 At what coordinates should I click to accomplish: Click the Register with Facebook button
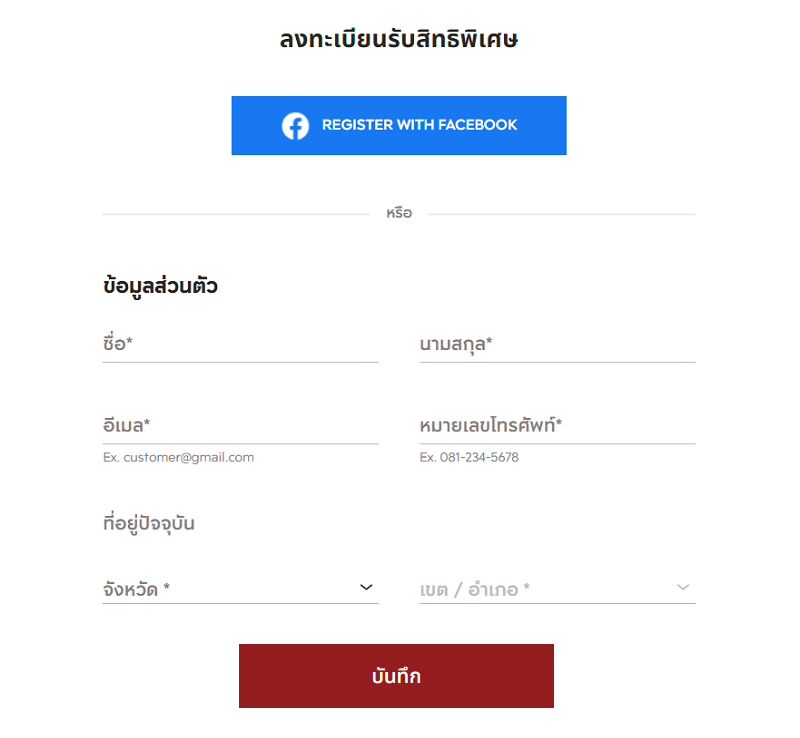(399, 126)
